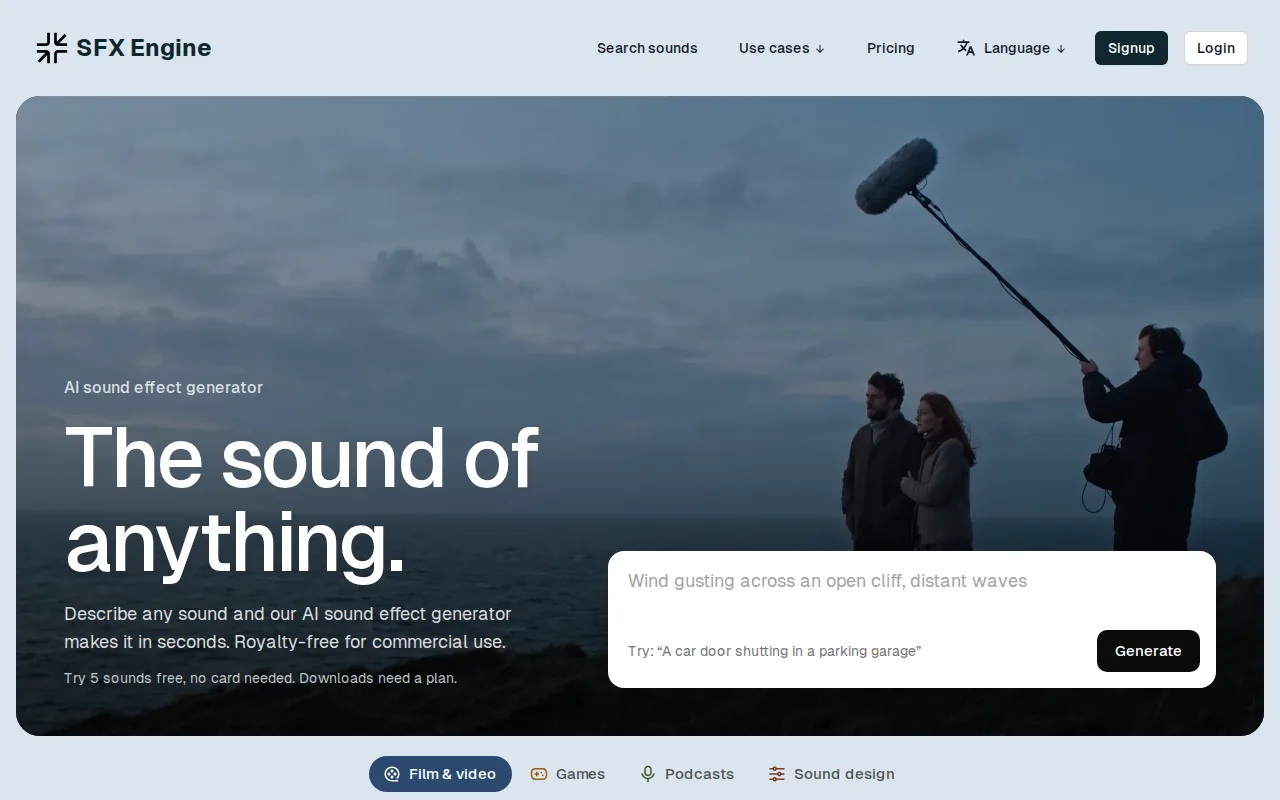Click the SFX Engine brand name
1280x800 pixels.
[144, 48]
